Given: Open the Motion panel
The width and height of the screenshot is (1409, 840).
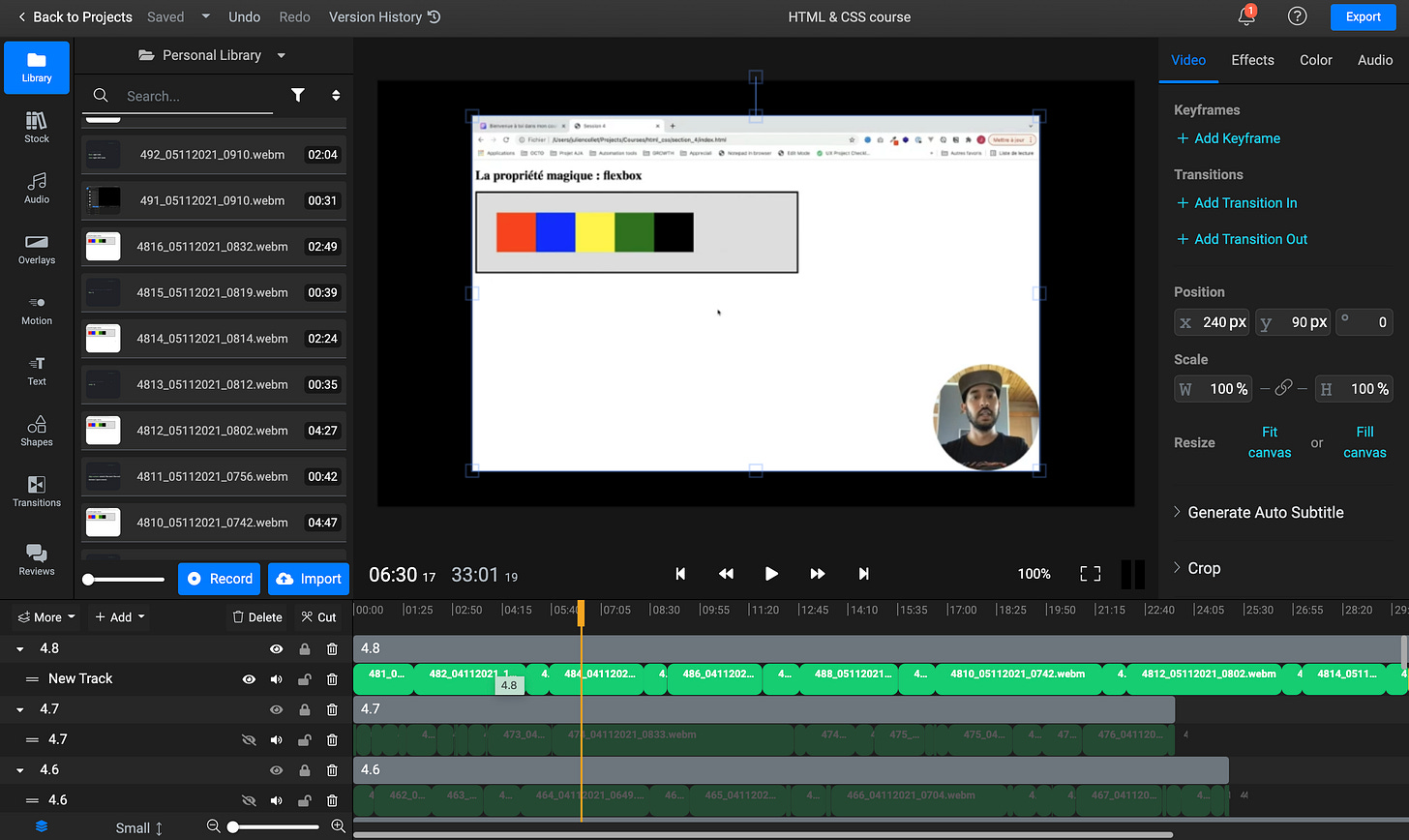Looking at the screenshot, I should [x=37, y=310].
